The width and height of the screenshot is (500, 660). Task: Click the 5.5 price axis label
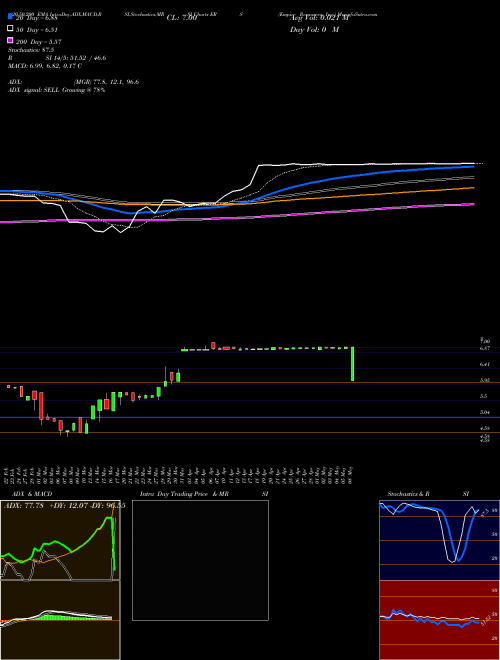point(484,396)
